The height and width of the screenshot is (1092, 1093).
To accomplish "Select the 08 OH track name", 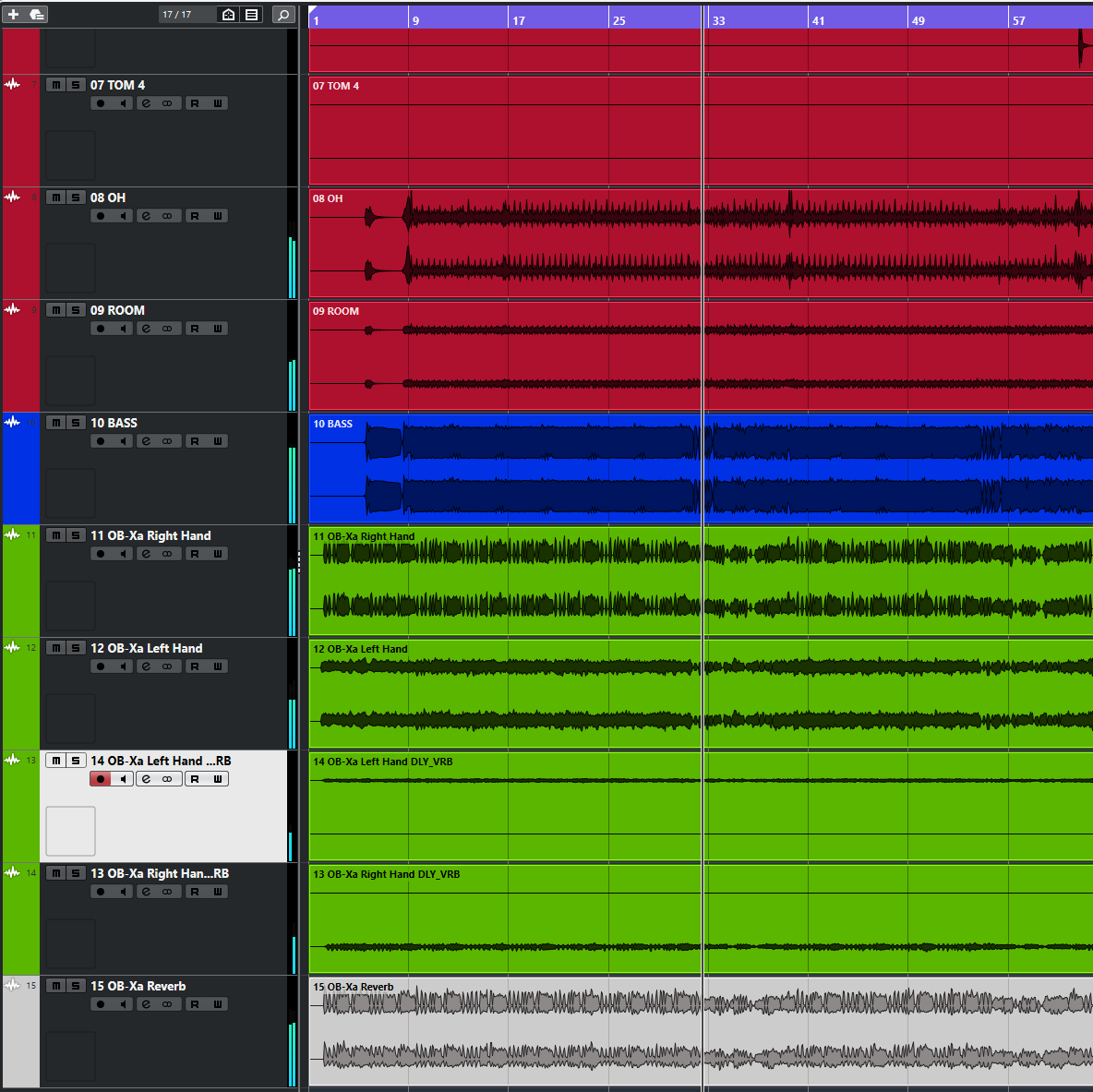I will [x=108, y=198].
